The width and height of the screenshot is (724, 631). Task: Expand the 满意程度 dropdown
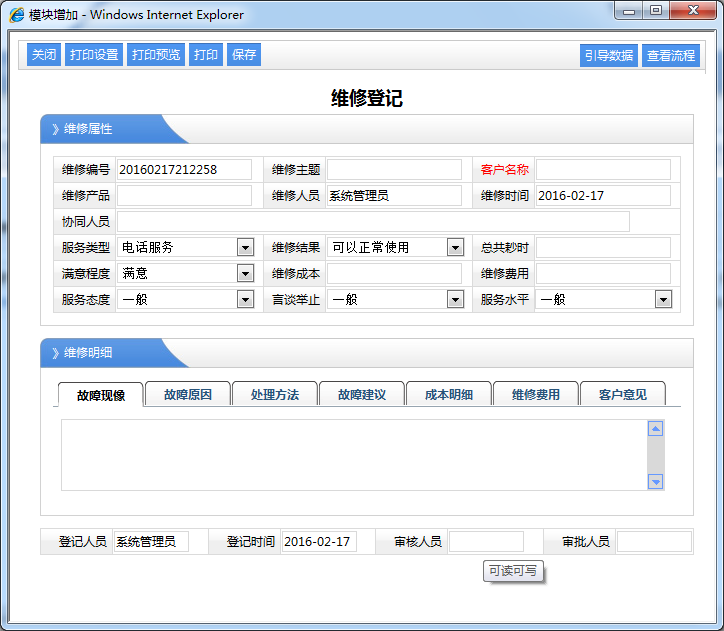point(245,273)
